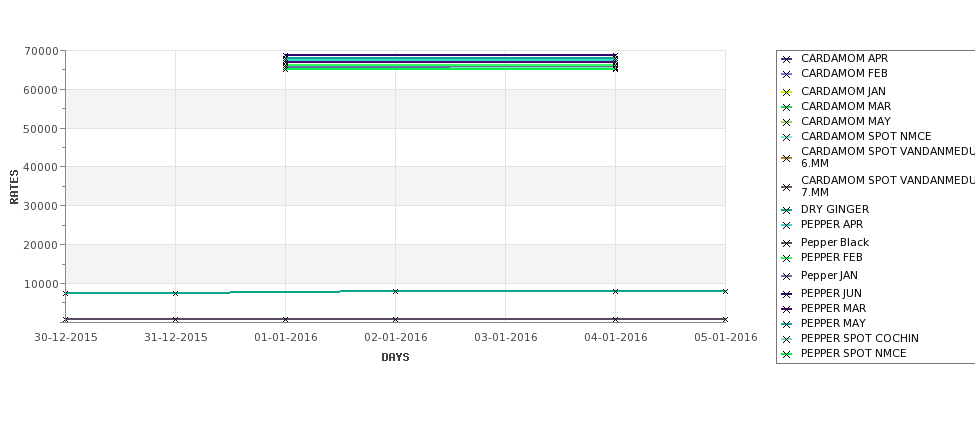The image size is (975, 429).
Task: Select the Pepper JAN legend entry
Action: click(x=829, y=275)
